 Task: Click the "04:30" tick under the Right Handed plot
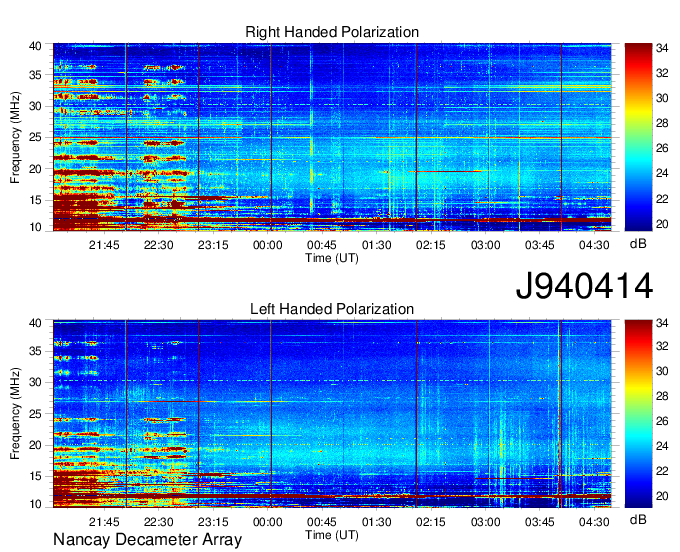pyautogui.click(x=594, y=245)
